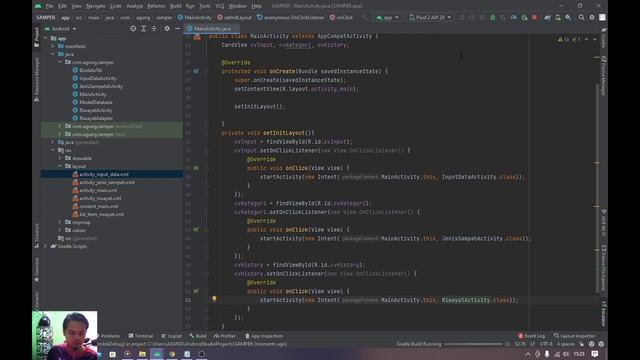Open the Profiler tool window
The height and width of the screenshot is (360, 640).
tap(225, 336)
